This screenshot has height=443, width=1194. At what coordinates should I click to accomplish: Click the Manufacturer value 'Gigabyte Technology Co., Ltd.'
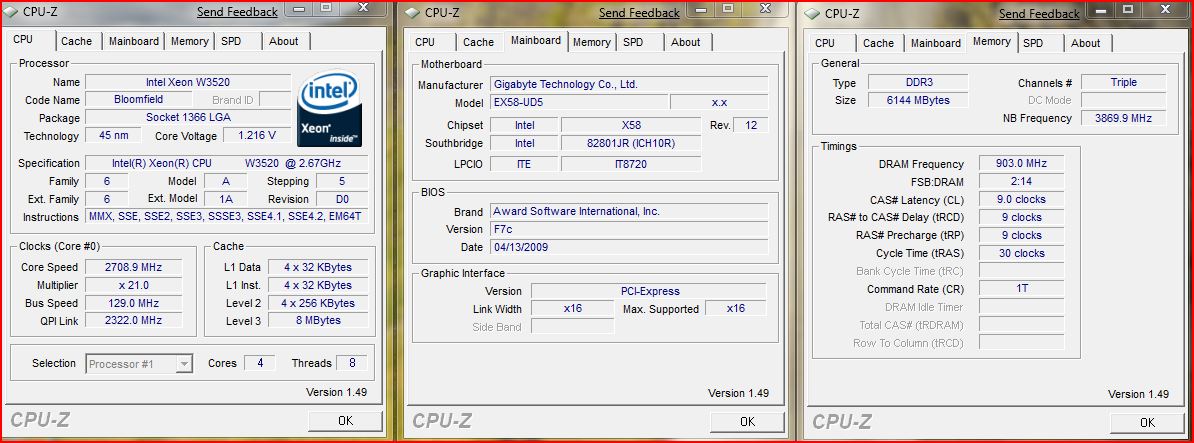tap(629, 84)
